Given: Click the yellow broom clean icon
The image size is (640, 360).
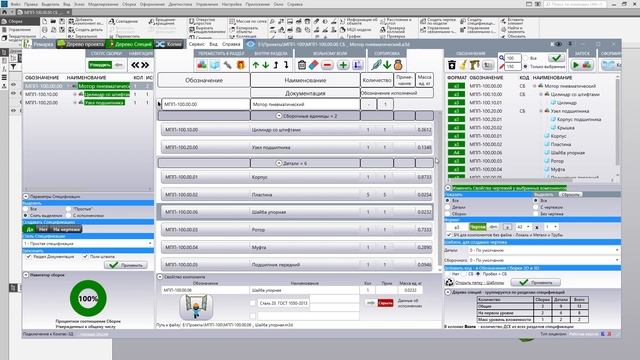Looking at the screenshot, I should [463, 65].
